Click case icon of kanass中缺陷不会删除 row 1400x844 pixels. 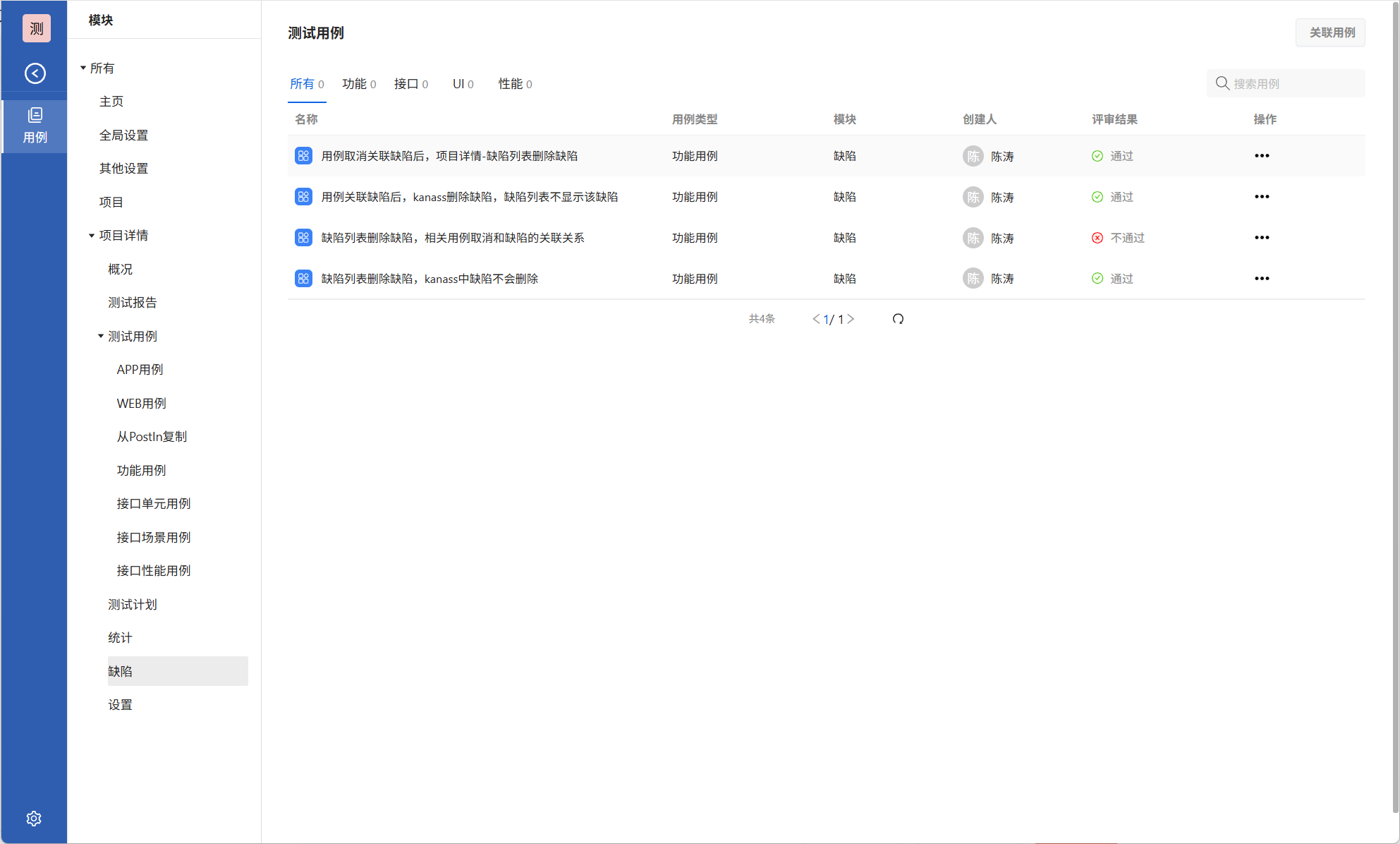coord(303,279)
